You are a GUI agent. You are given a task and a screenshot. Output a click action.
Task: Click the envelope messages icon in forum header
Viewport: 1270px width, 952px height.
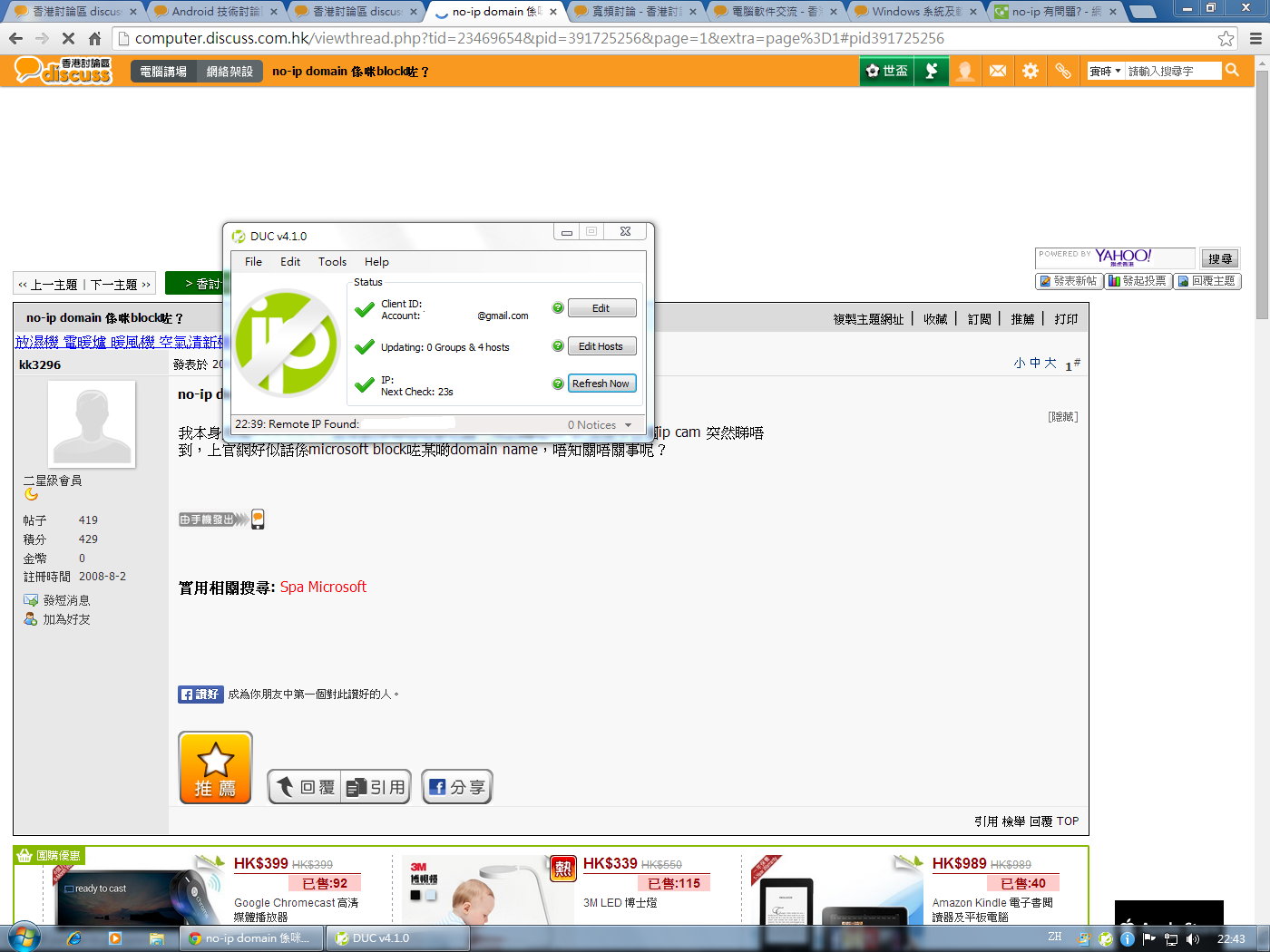click(x=998, y=71)
